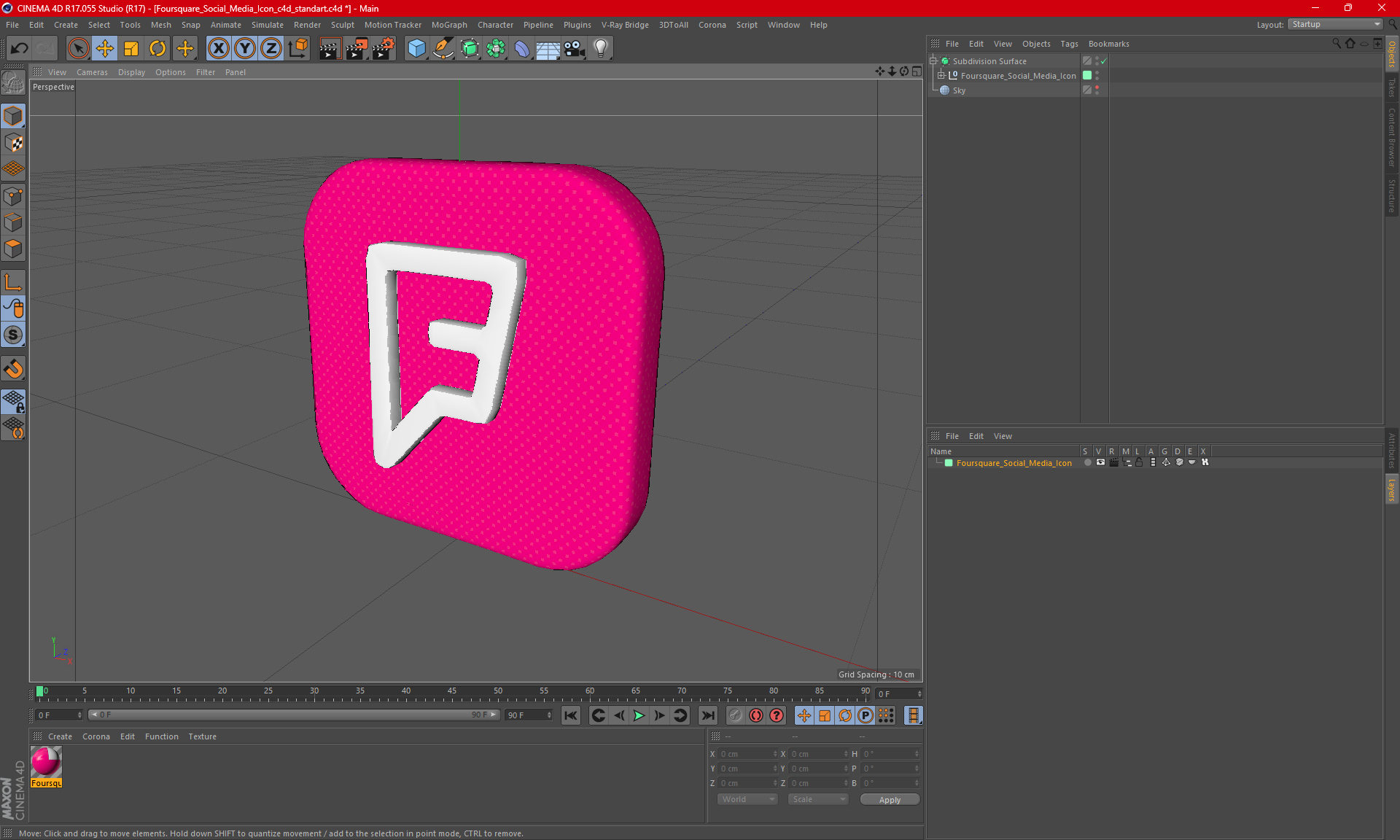The width and height of the screenshot is (1400, 840).
Task: Toggle Snap enable icon (S)
Action: coord(13,335)
